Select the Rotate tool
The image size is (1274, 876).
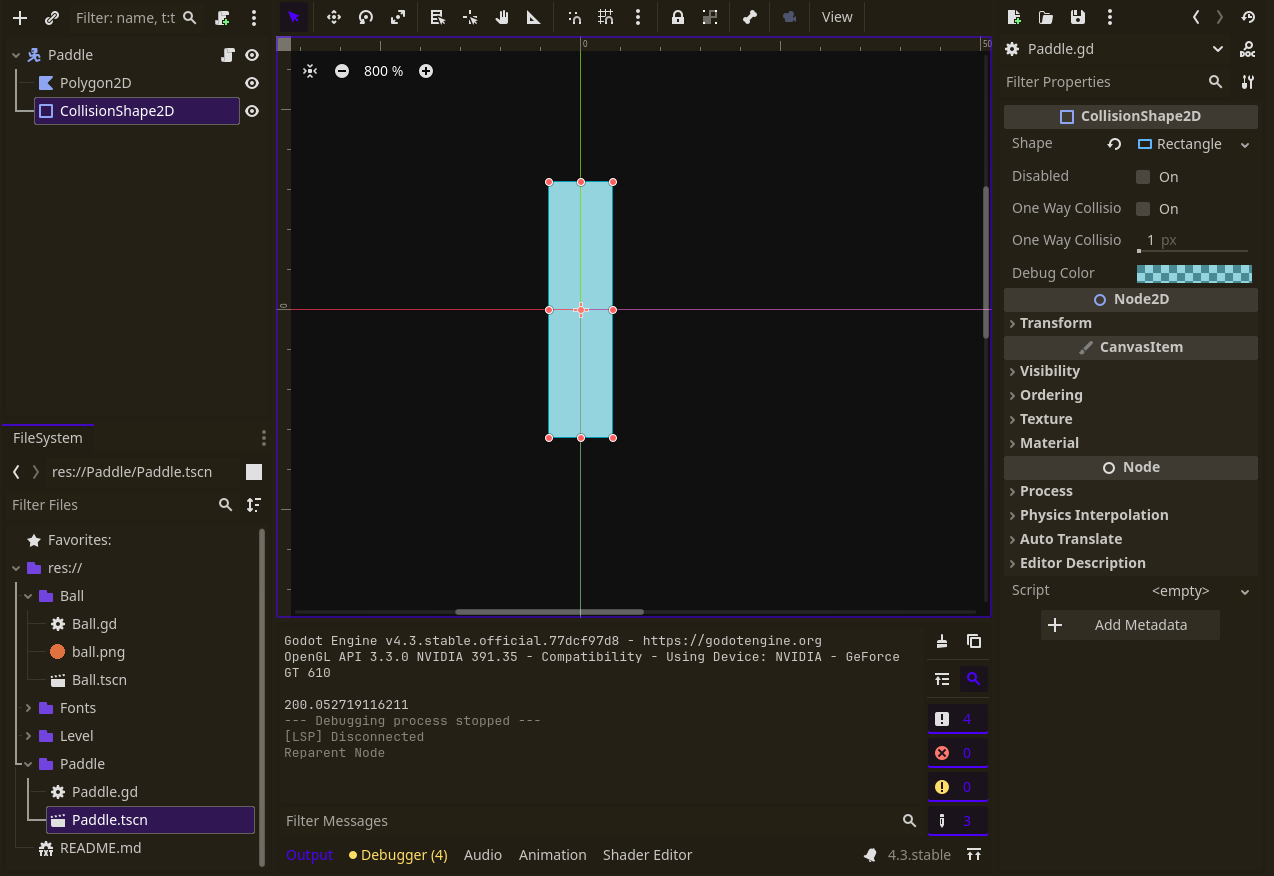[x=365, y=17]
